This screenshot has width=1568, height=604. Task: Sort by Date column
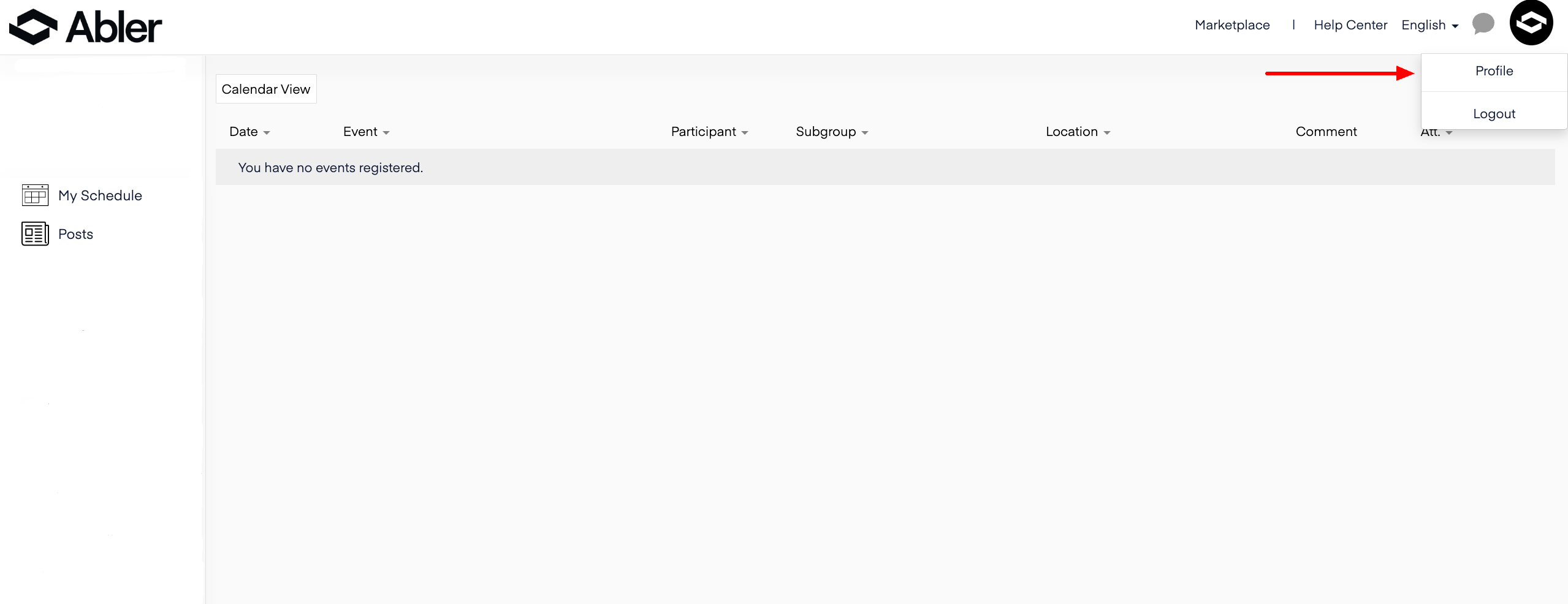(x=249, y=132)
